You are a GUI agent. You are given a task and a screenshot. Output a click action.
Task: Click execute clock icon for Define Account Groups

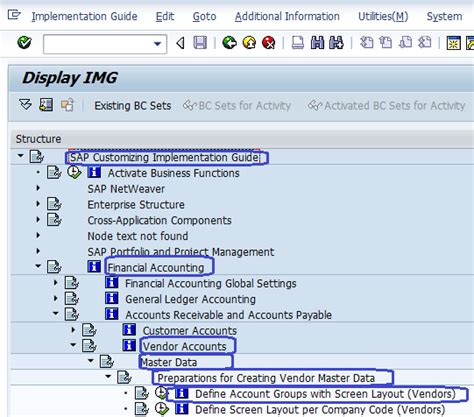click(x=161, y=393)
